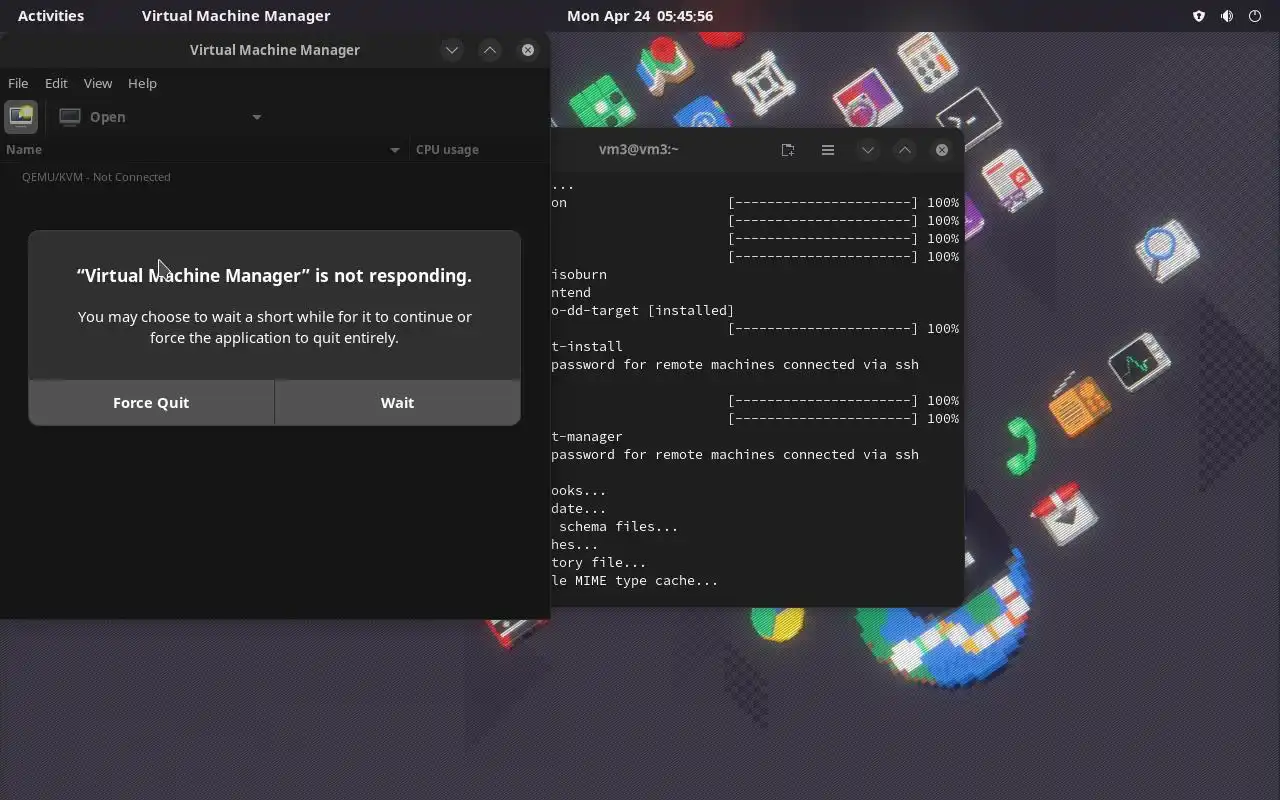Close the vm3@vm3 terminal window

tap(942, 150)
